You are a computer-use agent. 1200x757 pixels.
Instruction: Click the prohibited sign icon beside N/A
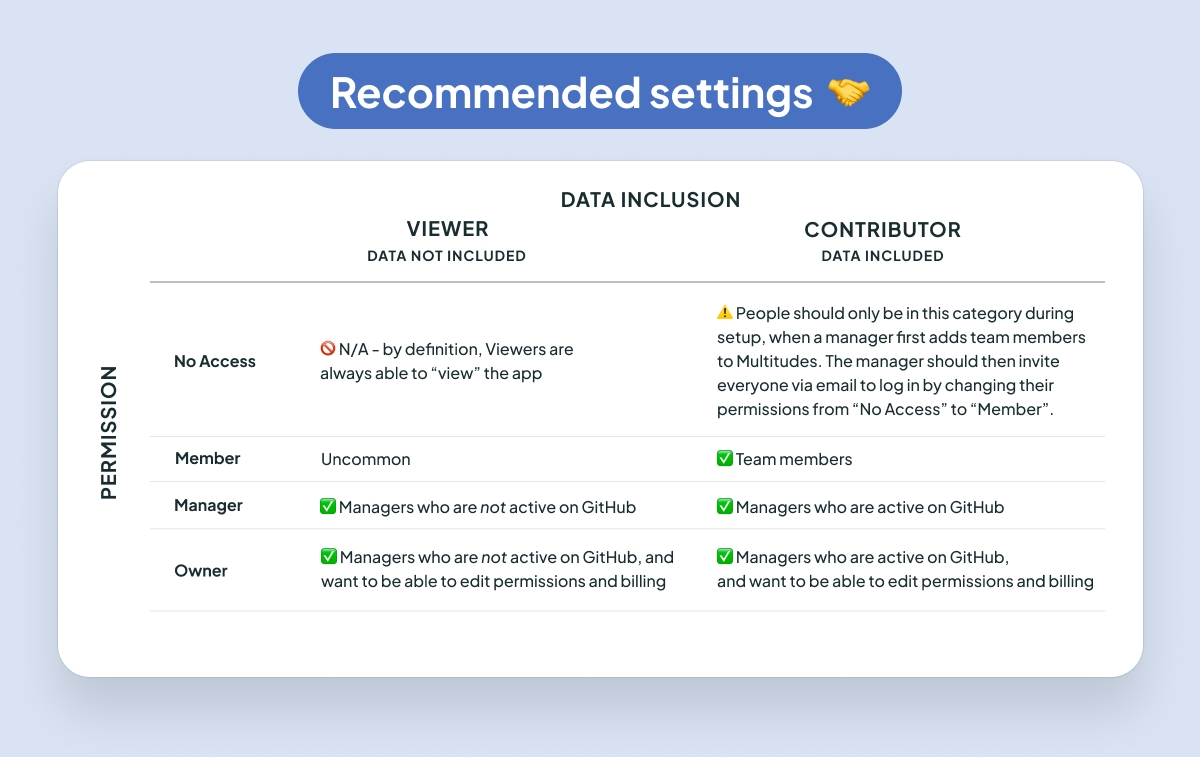click(327, 350)
